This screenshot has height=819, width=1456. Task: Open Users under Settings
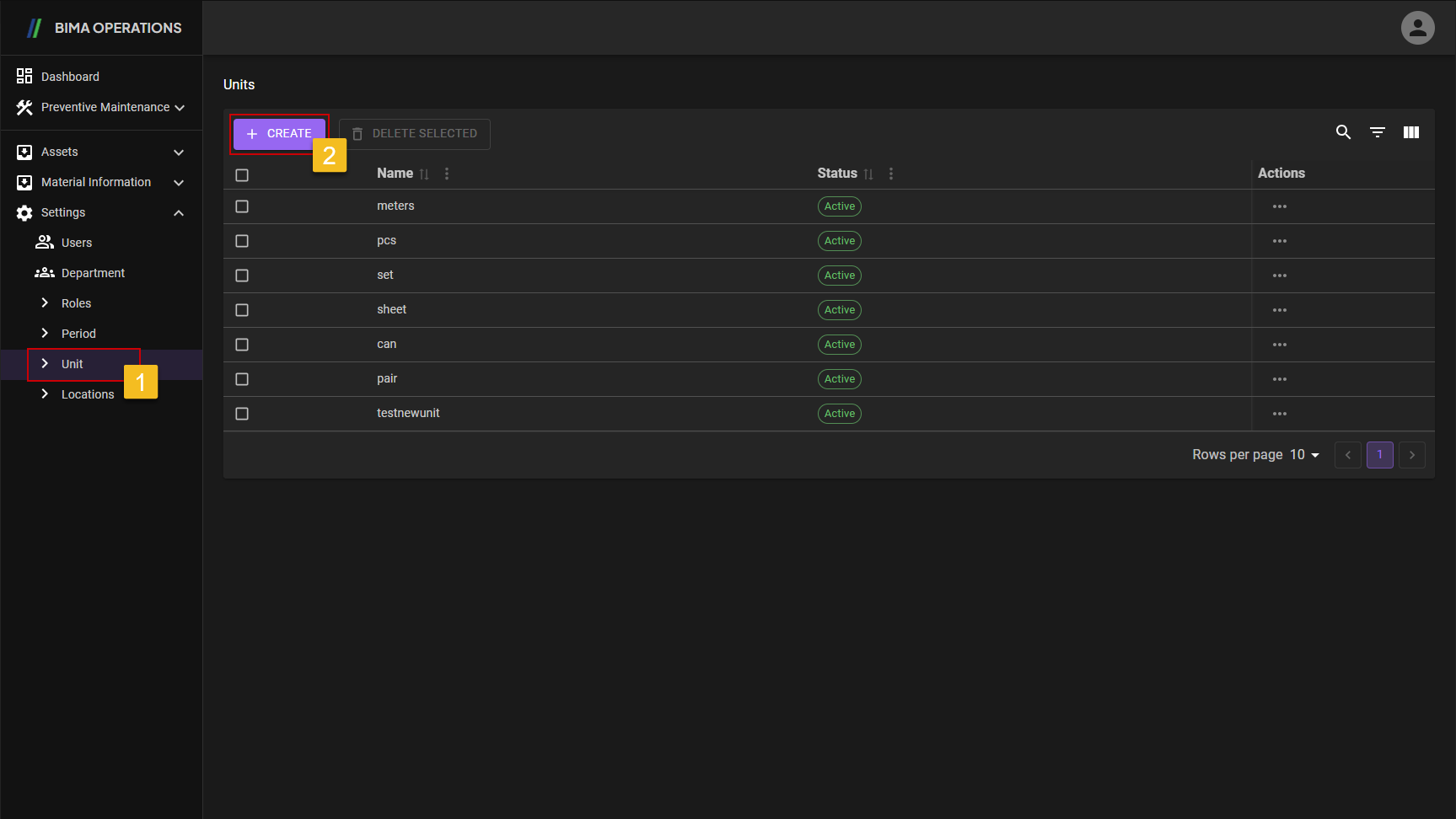point(76,243)
